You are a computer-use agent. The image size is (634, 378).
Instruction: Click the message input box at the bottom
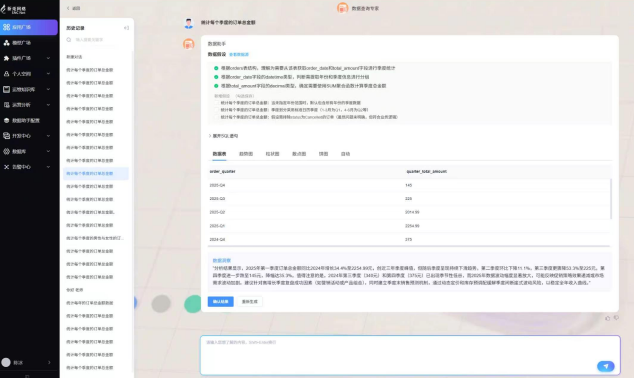[x=410, y=355]
